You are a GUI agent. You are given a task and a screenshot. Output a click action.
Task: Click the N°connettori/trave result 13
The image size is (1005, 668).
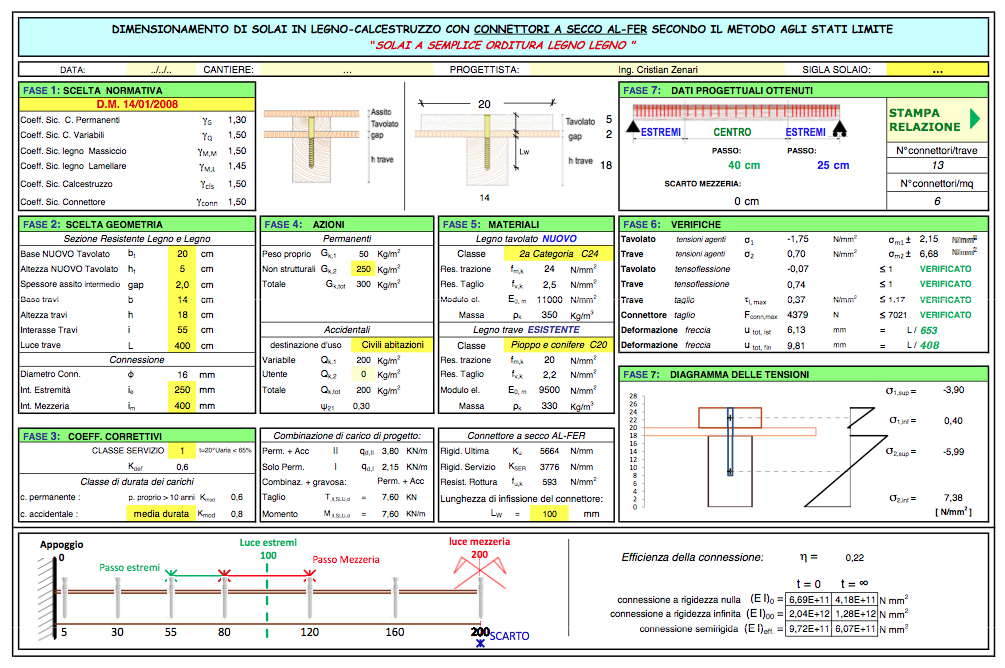pos(937,165)
